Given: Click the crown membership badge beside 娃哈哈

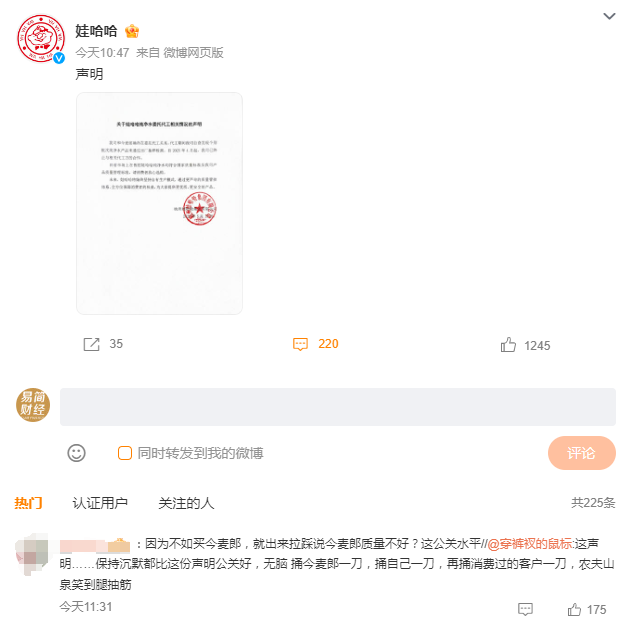Looking at the screenshot, I should click(132, 31).
